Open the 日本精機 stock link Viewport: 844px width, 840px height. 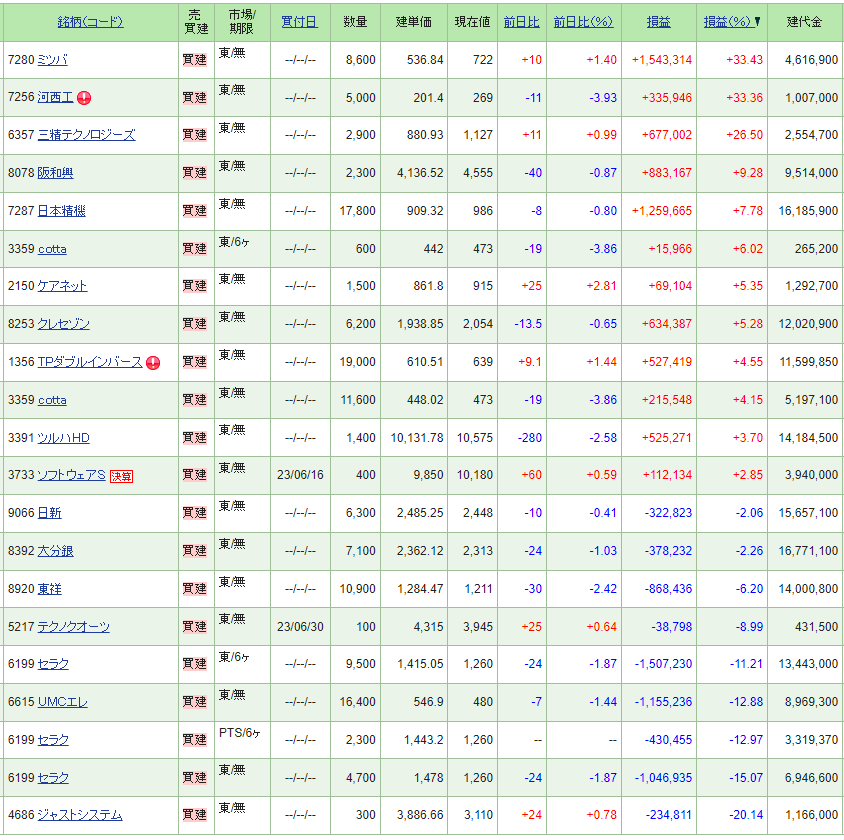(x=61, y=211)
